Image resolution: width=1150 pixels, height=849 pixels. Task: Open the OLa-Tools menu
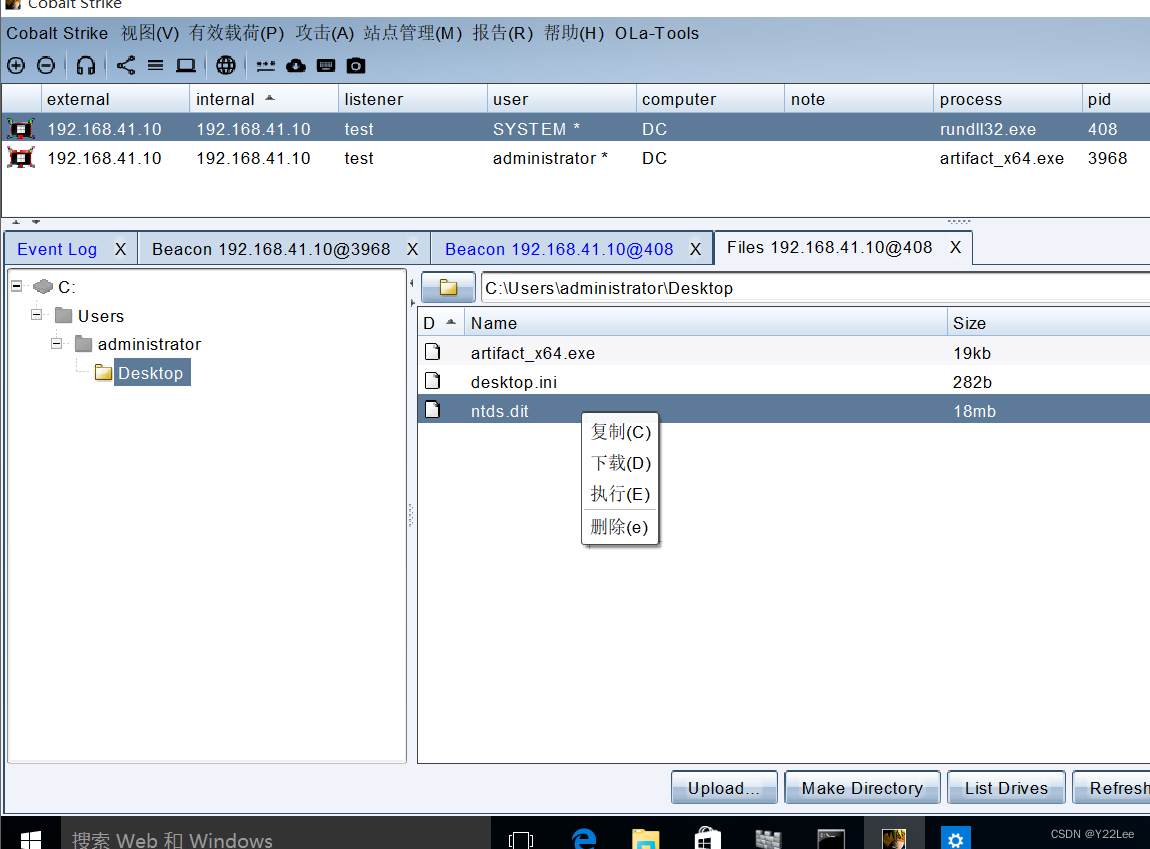[x=656, y=33]
